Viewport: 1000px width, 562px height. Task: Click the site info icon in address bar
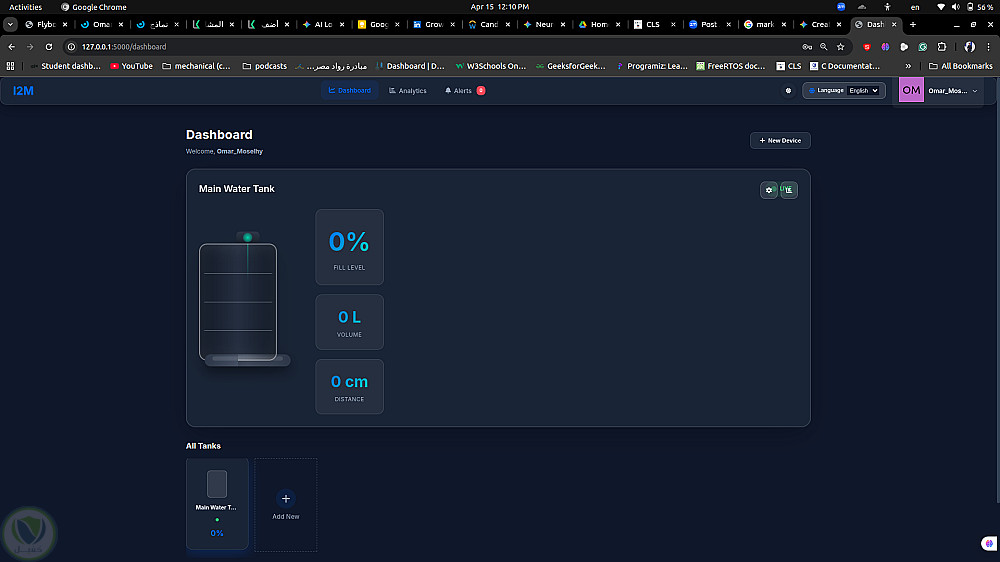coord(71,47)
